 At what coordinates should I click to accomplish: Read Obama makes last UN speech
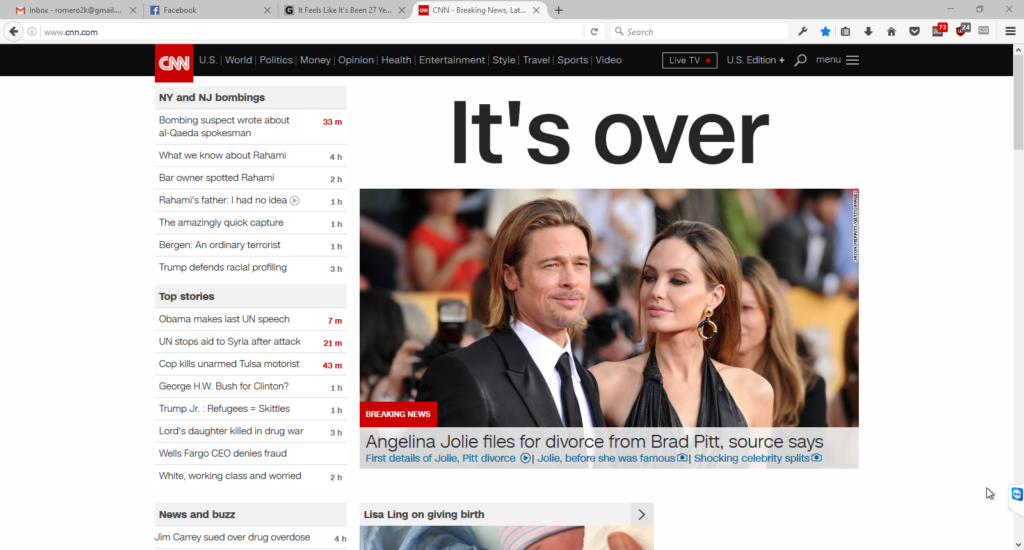pos(224,319)
